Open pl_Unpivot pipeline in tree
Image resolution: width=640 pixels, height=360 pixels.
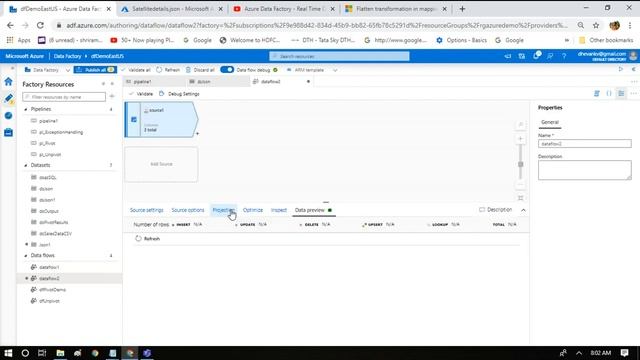tap(50, 155)
